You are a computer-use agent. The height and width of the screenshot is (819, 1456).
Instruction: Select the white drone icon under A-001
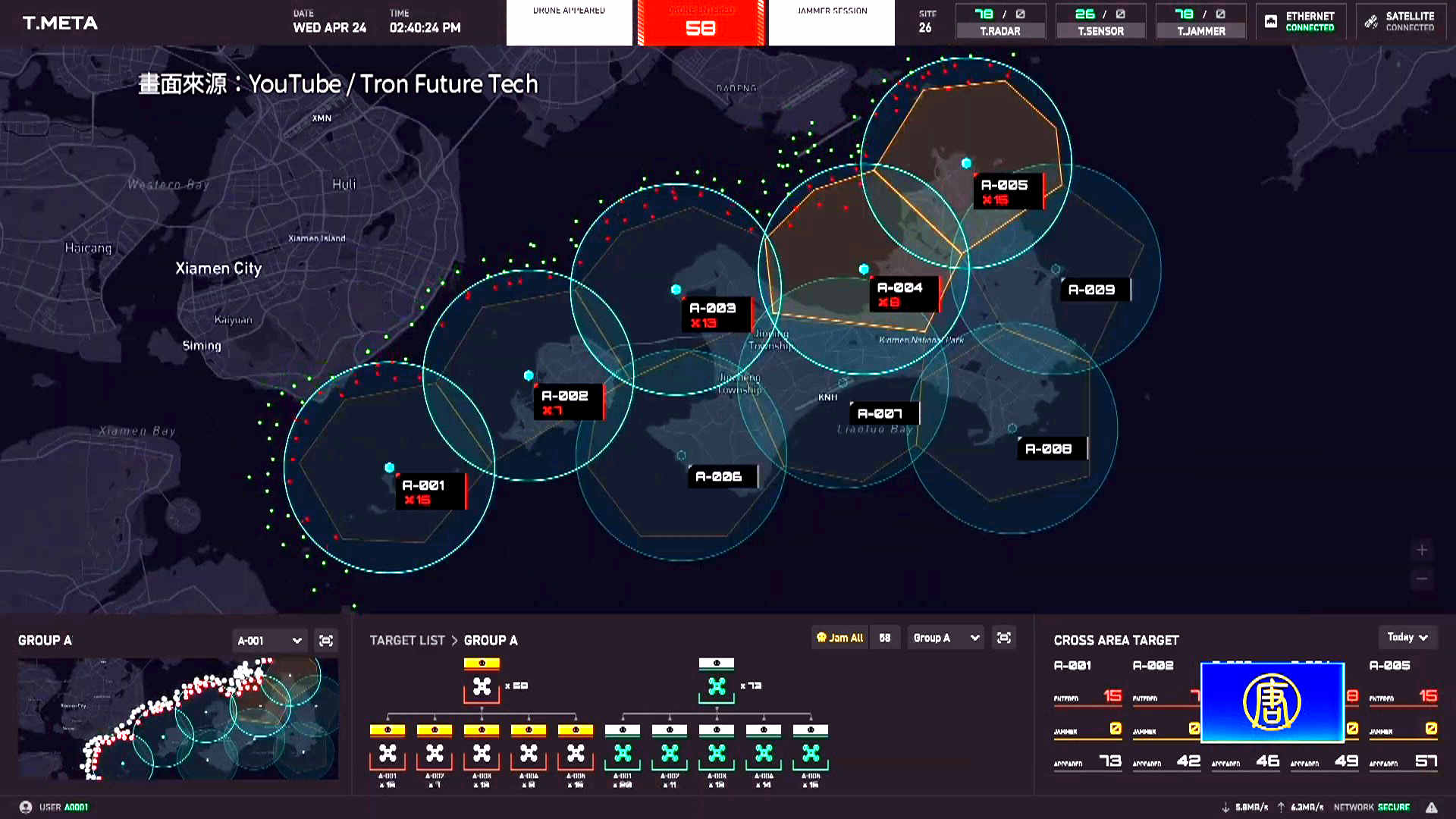(388, 753)
